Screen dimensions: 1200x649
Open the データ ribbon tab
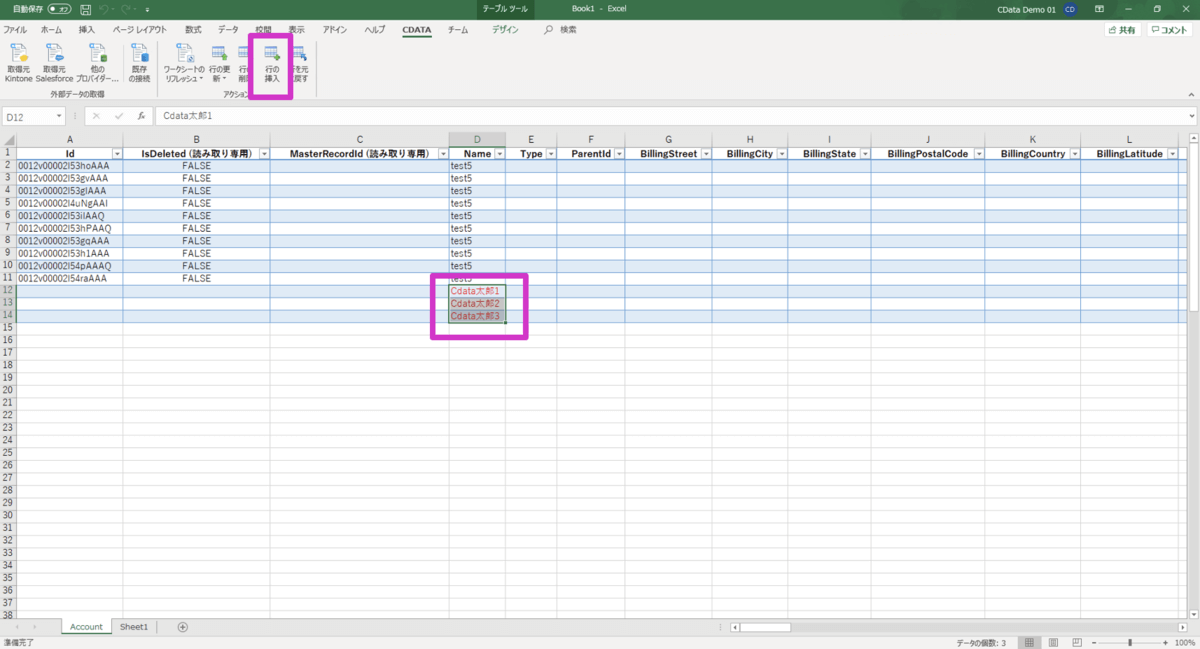click(228, 30)
